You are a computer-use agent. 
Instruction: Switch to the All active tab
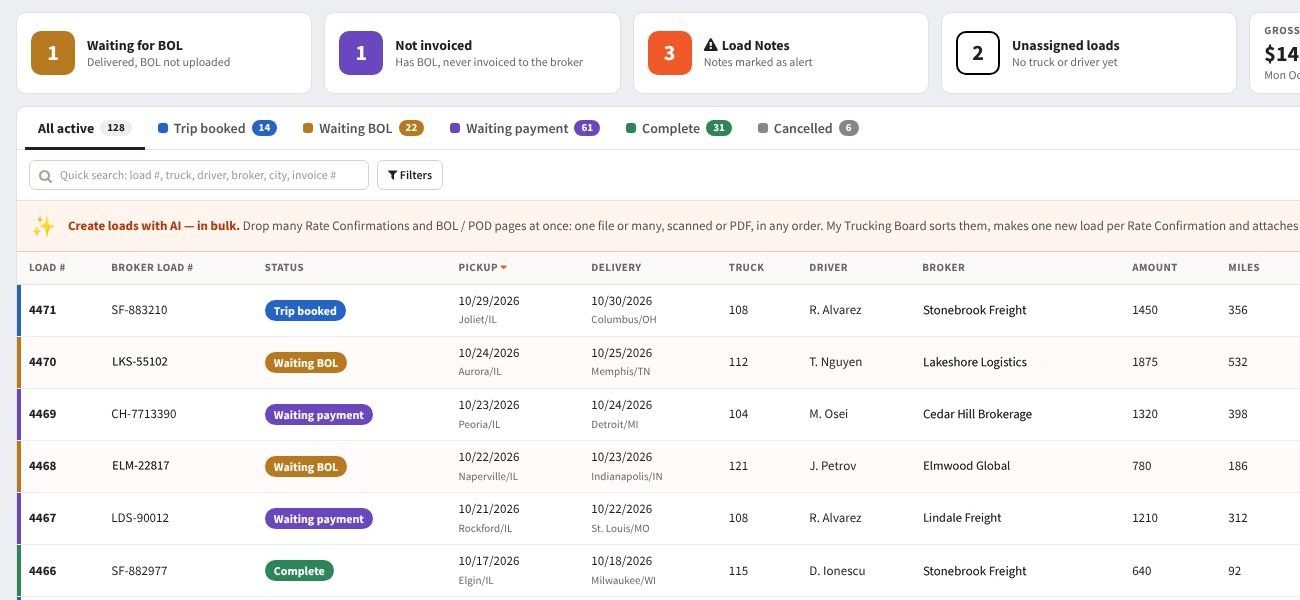pyautogui.click(x=84, y=128)
